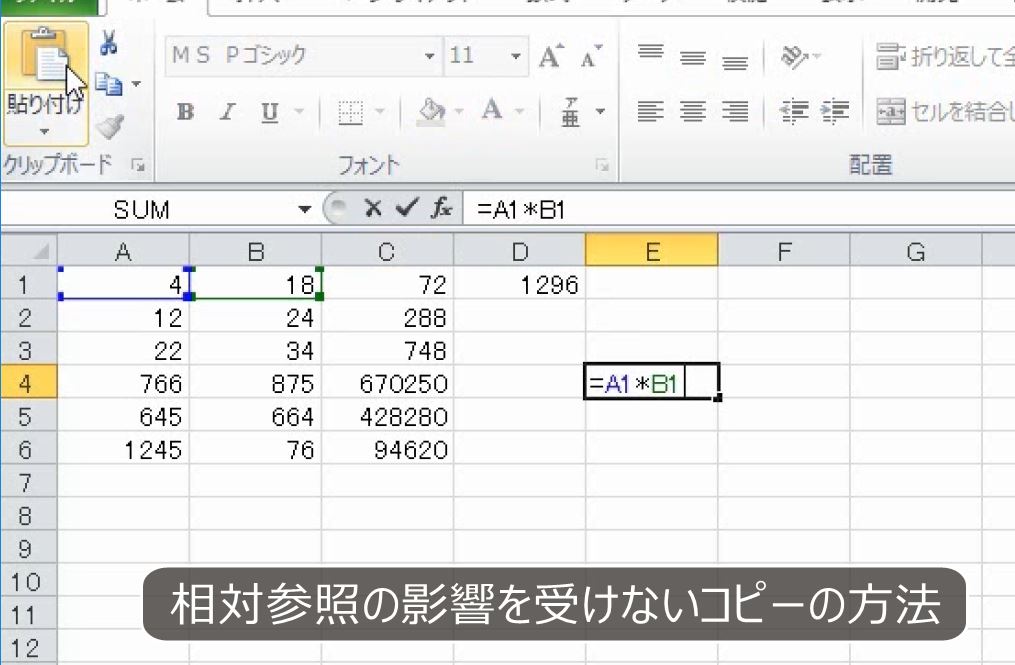The height and width of the screenshot is (665, 1015).
Task: Toggle Bold formatting
Action: click(185, 112)
